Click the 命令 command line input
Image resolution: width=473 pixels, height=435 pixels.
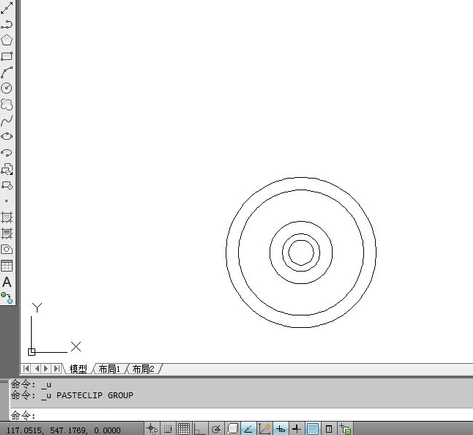(241, 415)
